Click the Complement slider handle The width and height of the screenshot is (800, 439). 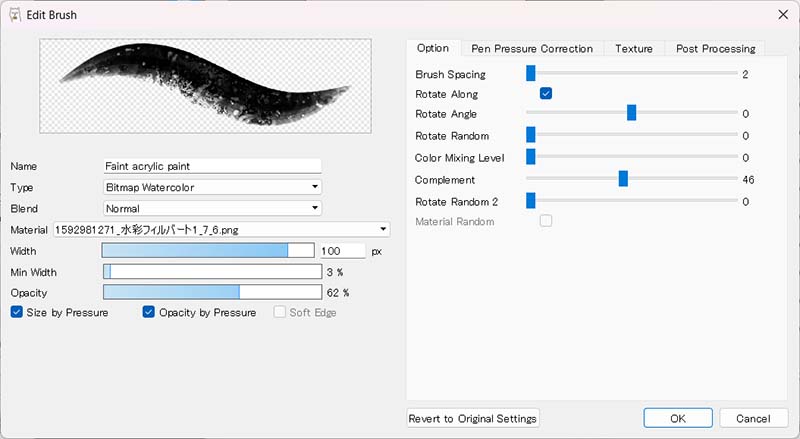click(x=623, y=178)
